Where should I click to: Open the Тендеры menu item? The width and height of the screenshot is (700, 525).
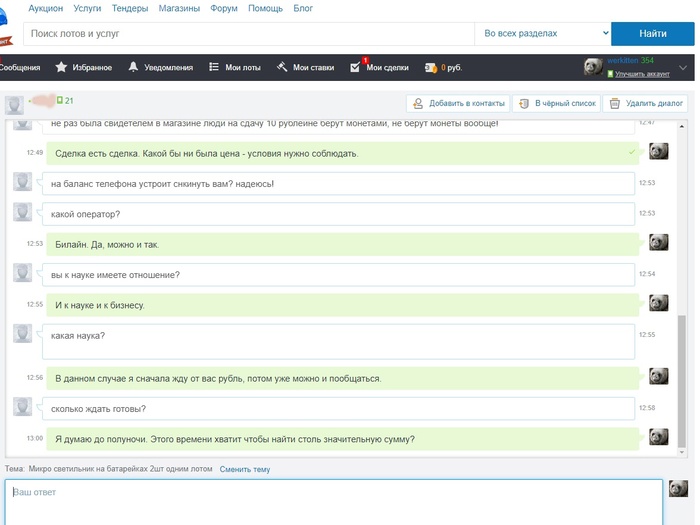[130, 8]
